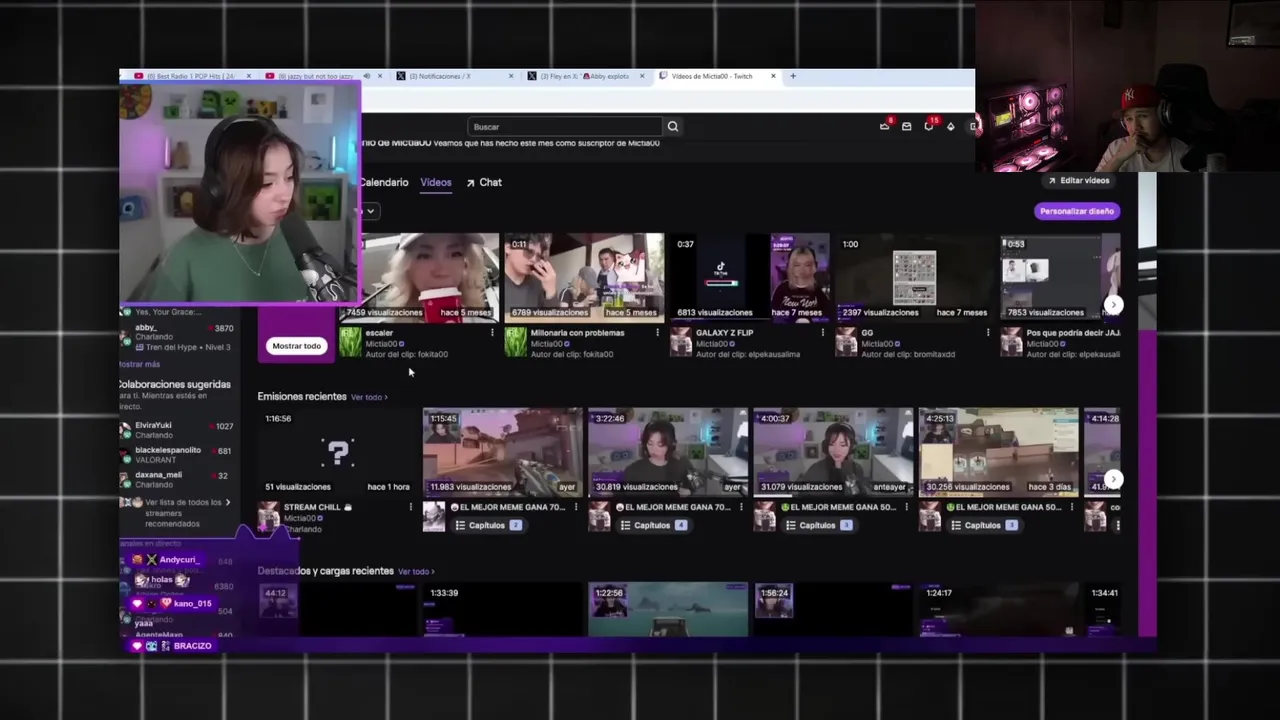Switch to Best Radio 1 POP Hits browser tab
The image size is (1280, 720).
tap(193, 76)
